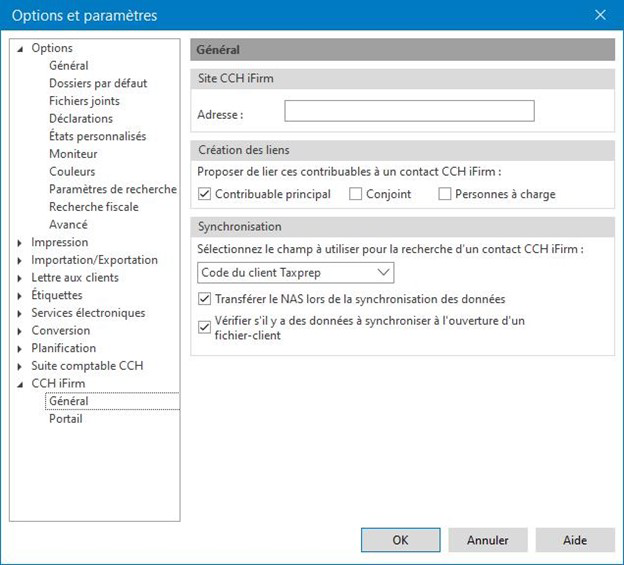Select États personnalisés item
The image size is (624, 565).
[98, 136]
